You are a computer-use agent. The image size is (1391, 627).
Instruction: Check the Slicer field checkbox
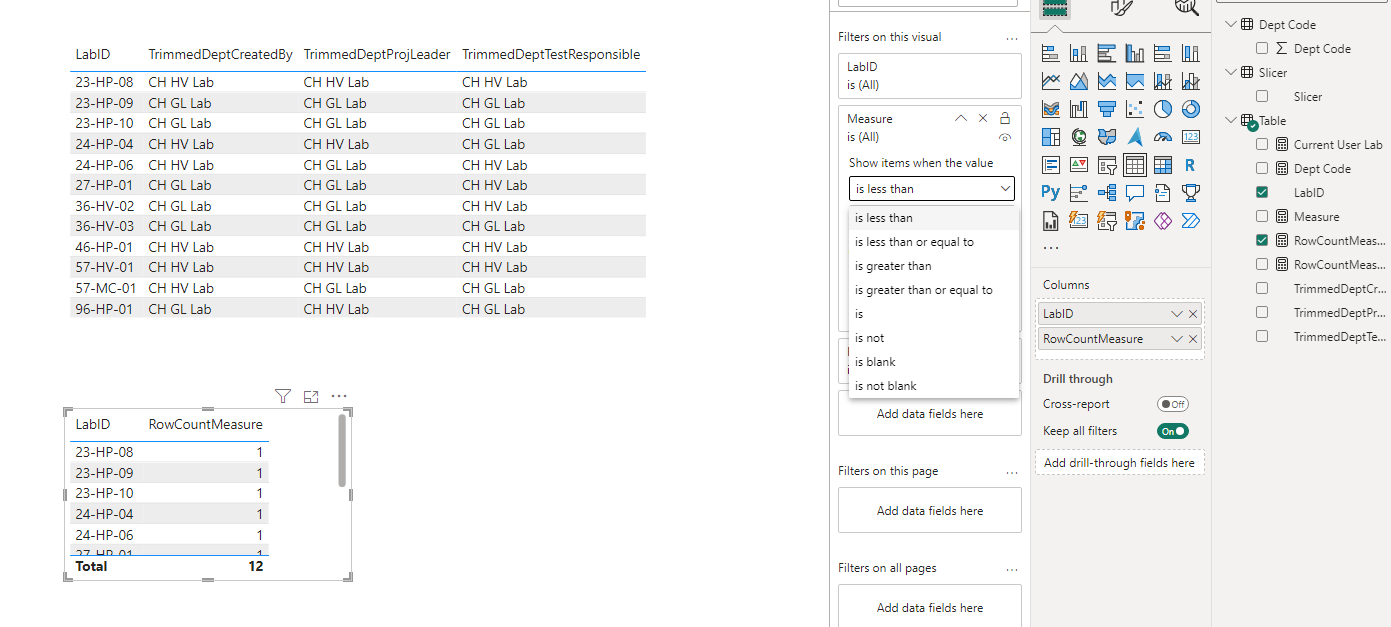coord(1262,96)
